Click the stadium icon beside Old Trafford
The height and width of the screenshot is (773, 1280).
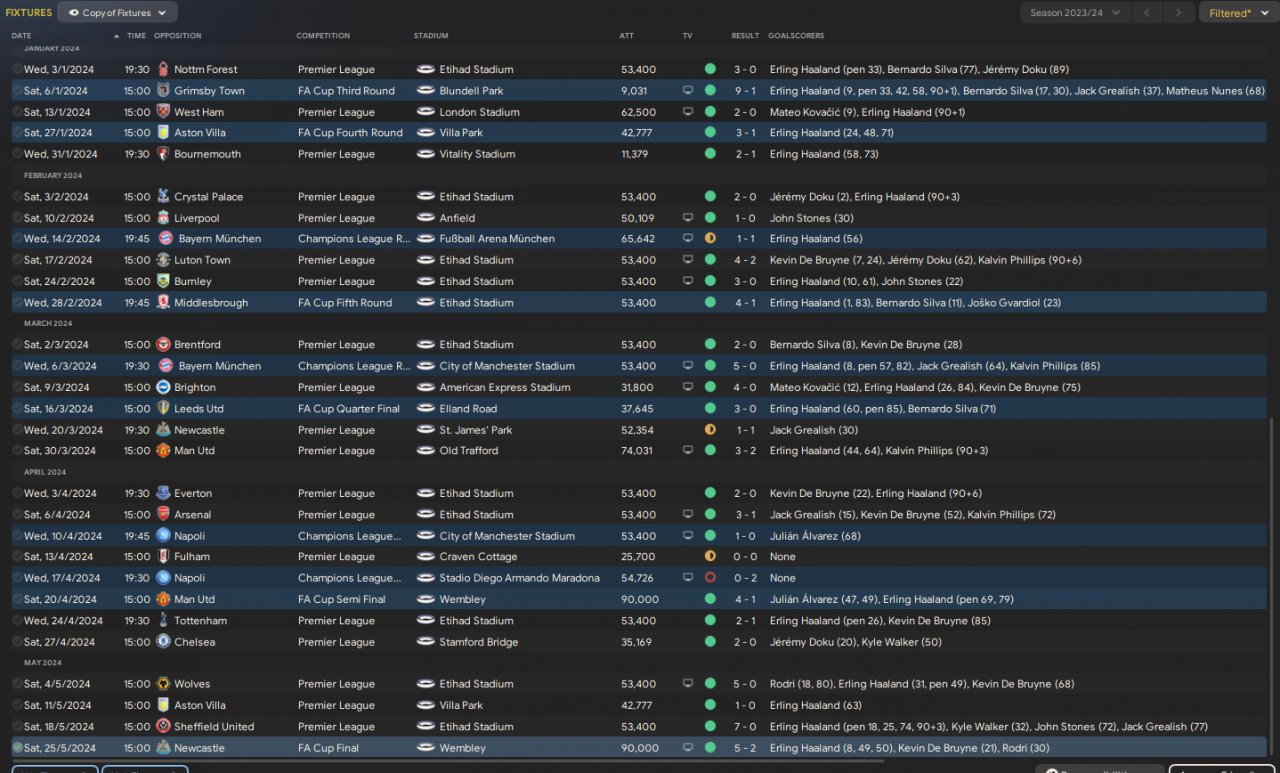(425, 451)
